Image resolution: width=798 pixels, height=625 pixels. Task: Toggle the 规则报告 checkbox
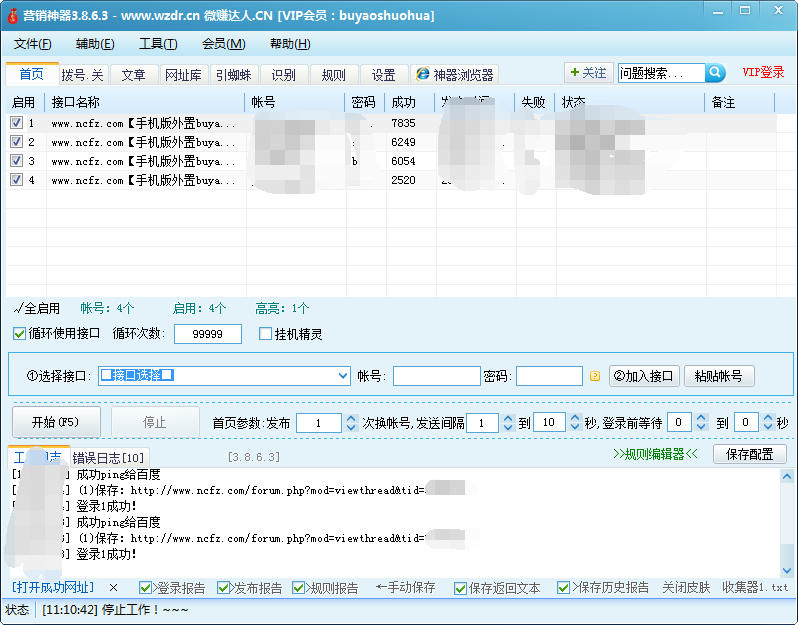298,588
